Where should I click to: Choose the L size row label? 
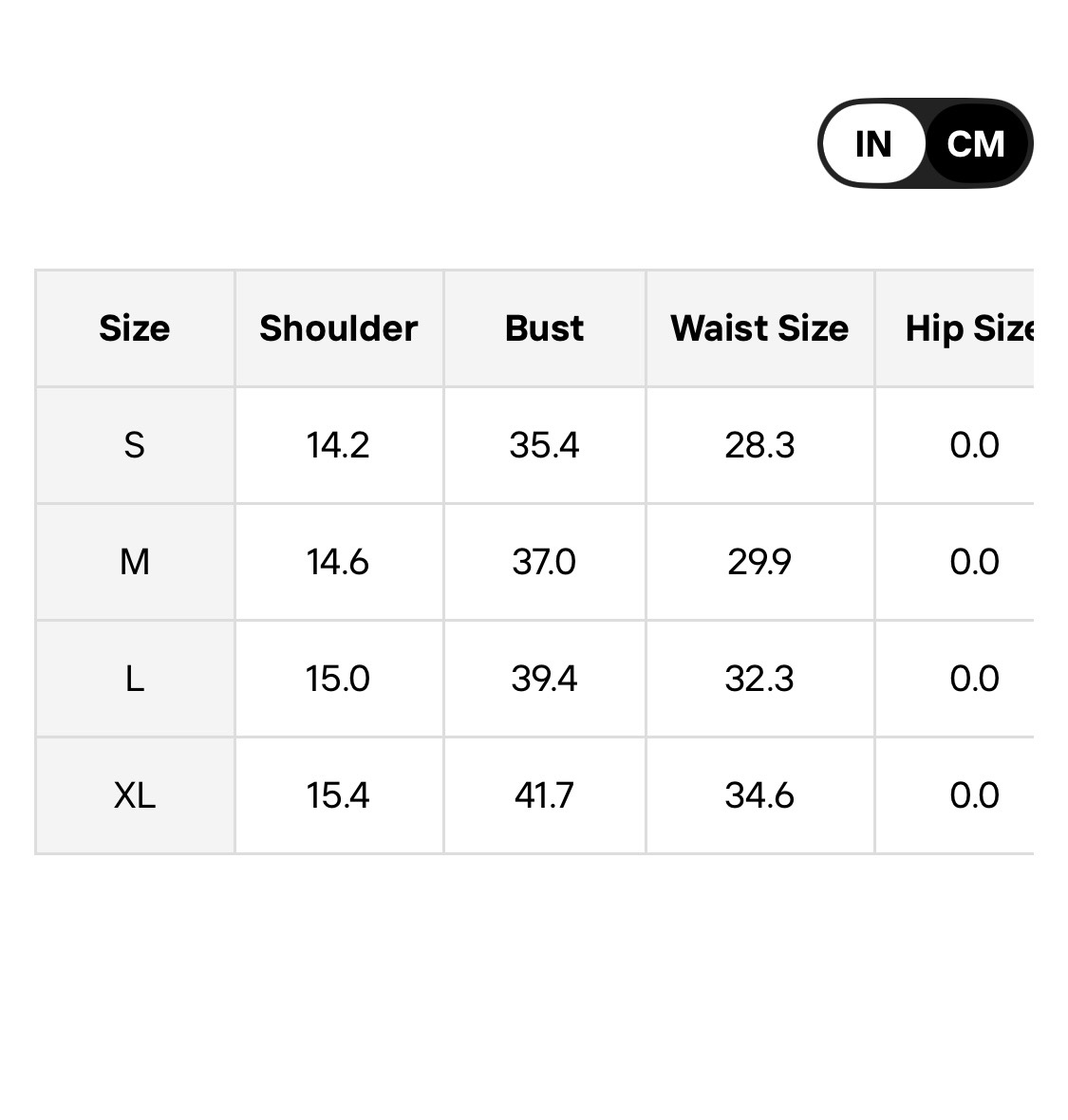click(x=135, y=679)
